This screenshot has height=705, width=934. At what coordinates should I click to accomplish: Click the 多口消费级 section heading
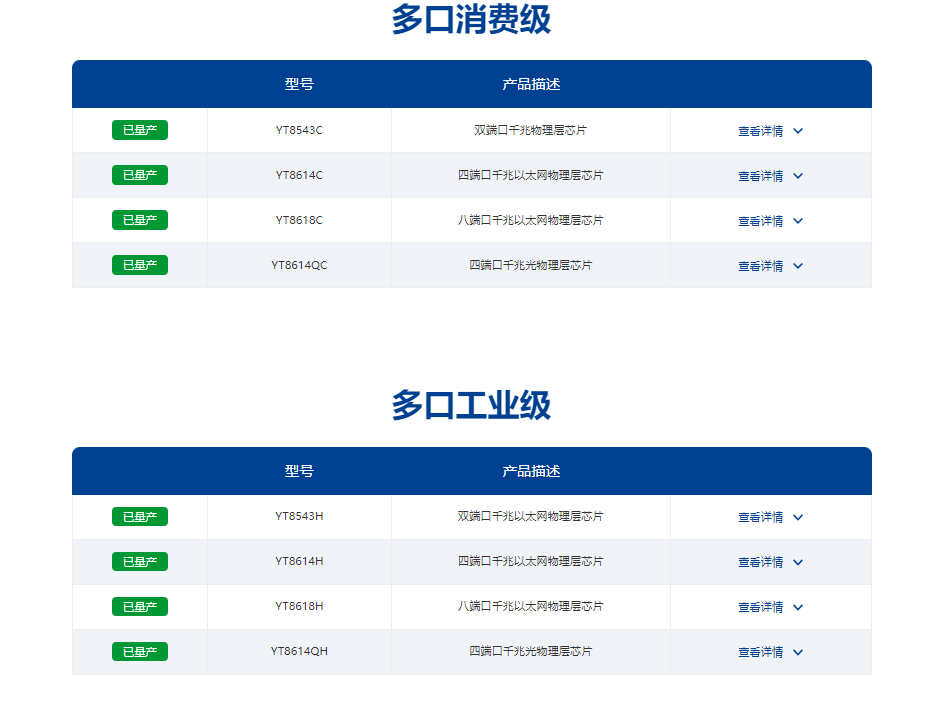pos(471,19)
